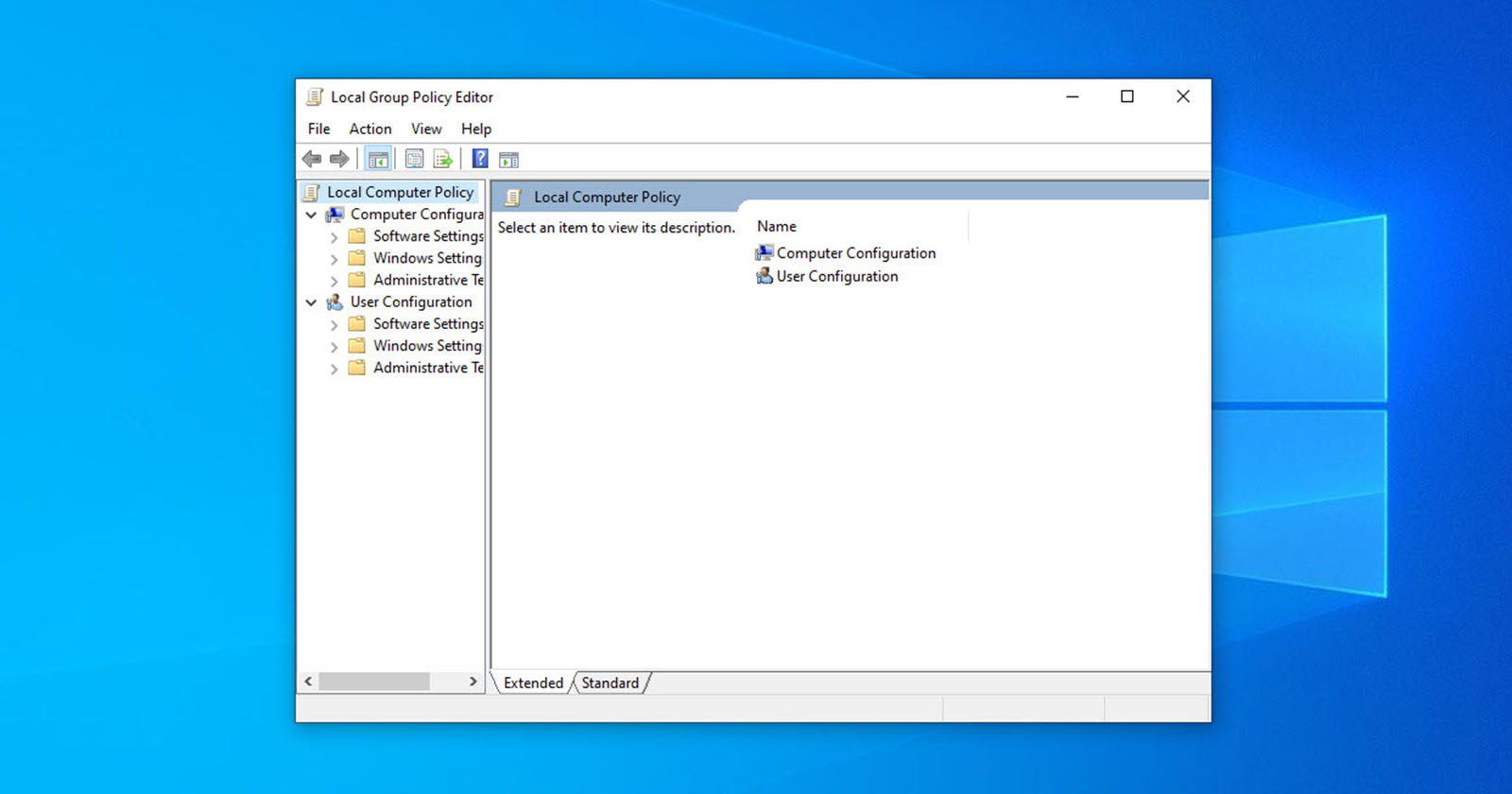Viewport: 1512px width, 794px height.
Task: Expand Windows Settings under User Configuration
Action: 334,347
